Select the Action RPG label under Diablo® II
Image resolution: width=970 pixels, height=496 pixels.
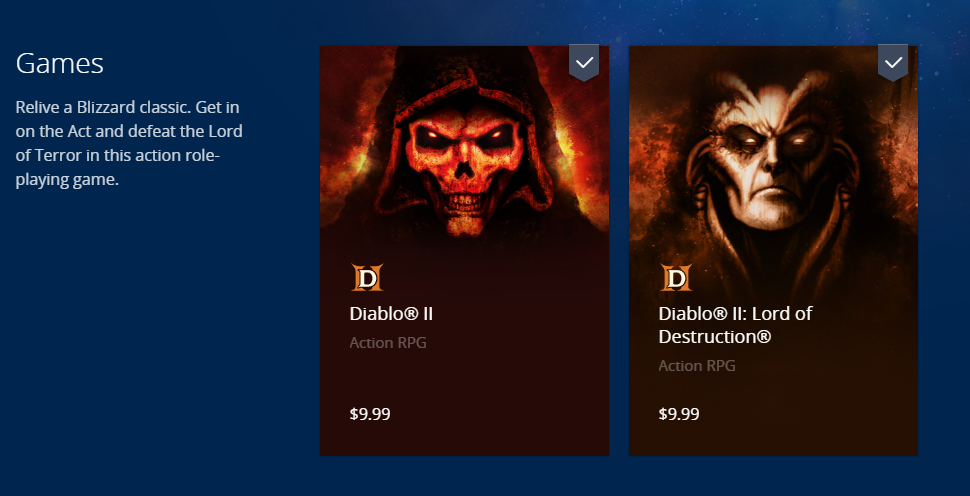(x=388, y=343)
